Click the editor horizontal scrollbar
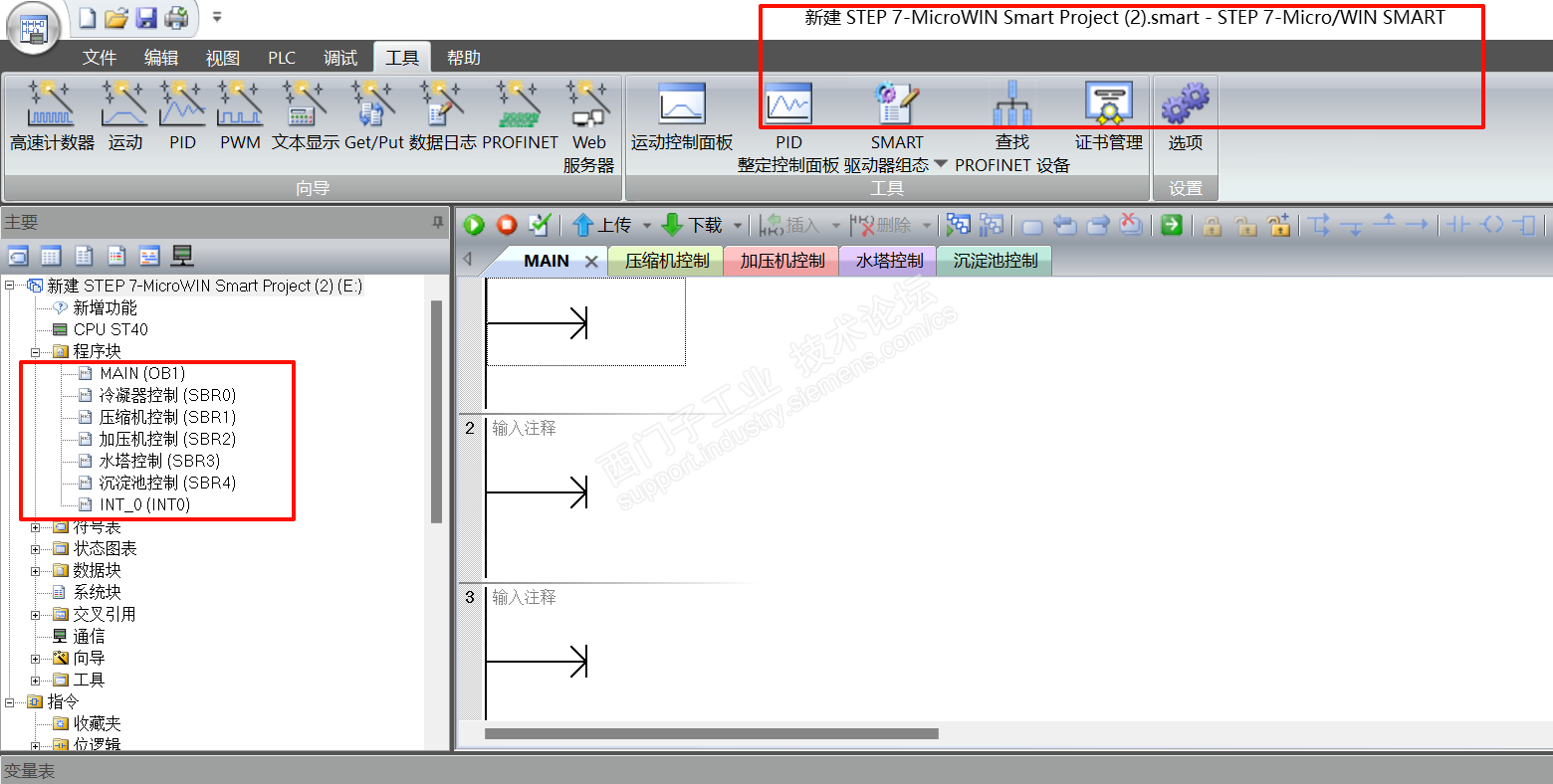This screenshot has height=784, width=1553. tap(712, 733)
